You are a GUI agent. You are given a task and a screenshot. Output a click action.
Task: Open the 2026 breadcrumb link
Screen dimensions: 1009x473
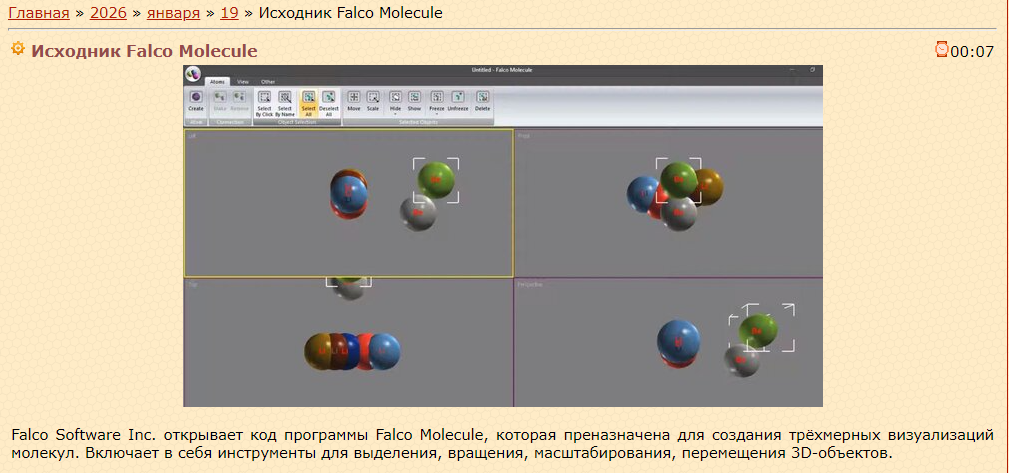pos(108,13)
